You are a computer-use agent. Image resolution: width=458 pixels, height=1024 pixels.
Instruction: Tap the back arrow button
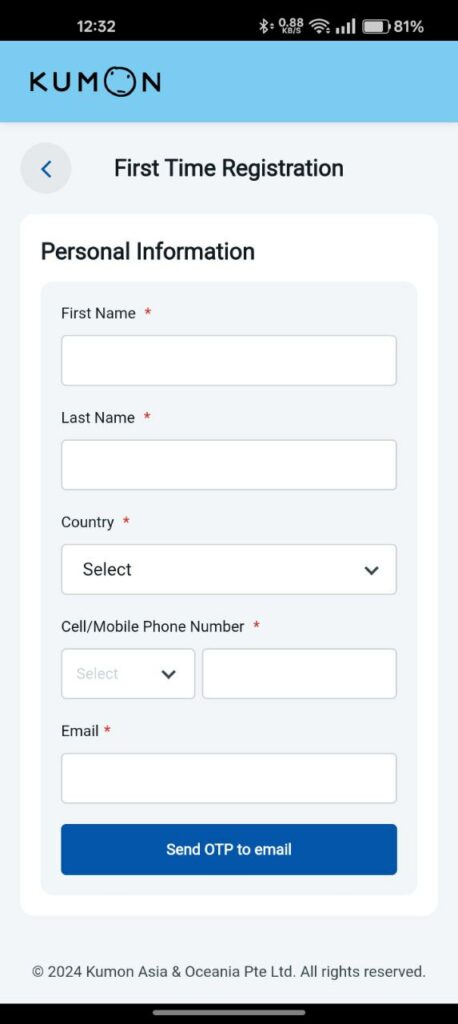coord(46,168)
